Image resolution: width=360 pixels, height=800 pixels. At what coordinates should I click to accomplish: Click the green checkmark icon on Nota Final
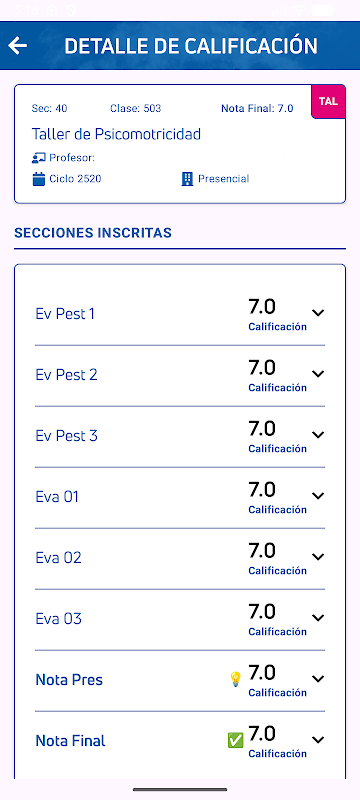pyautogui.click(x=235, y=740)
